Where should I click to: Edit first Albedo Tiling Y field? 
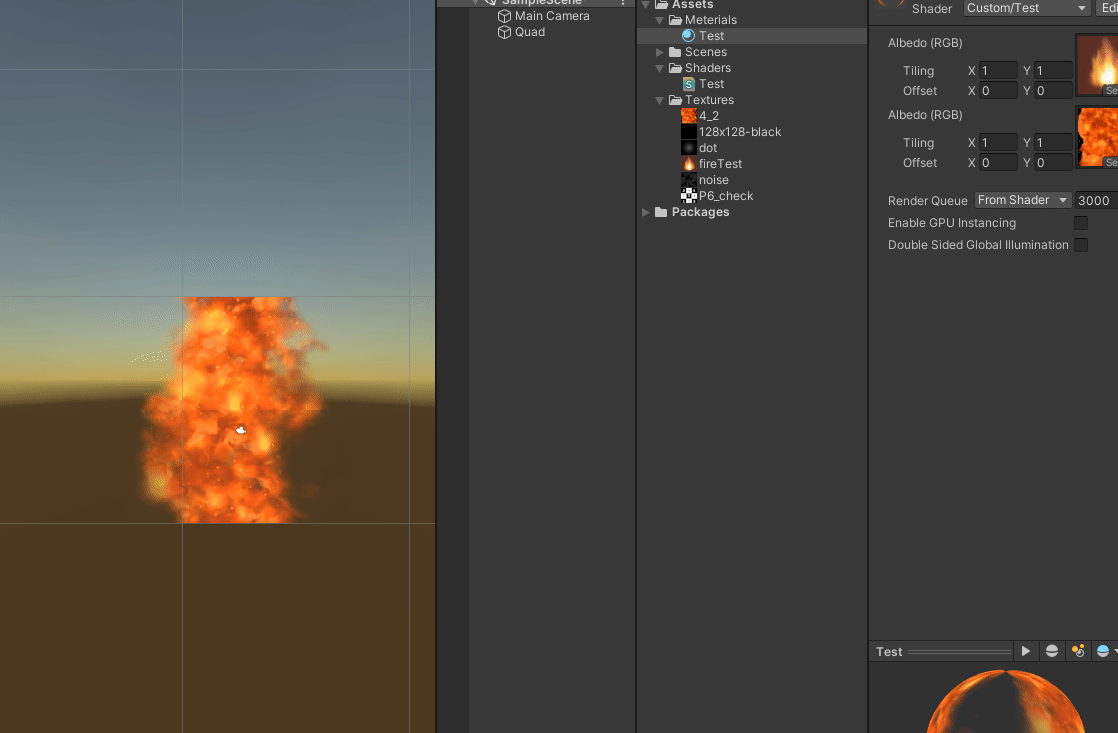(x=1053, y=71)
